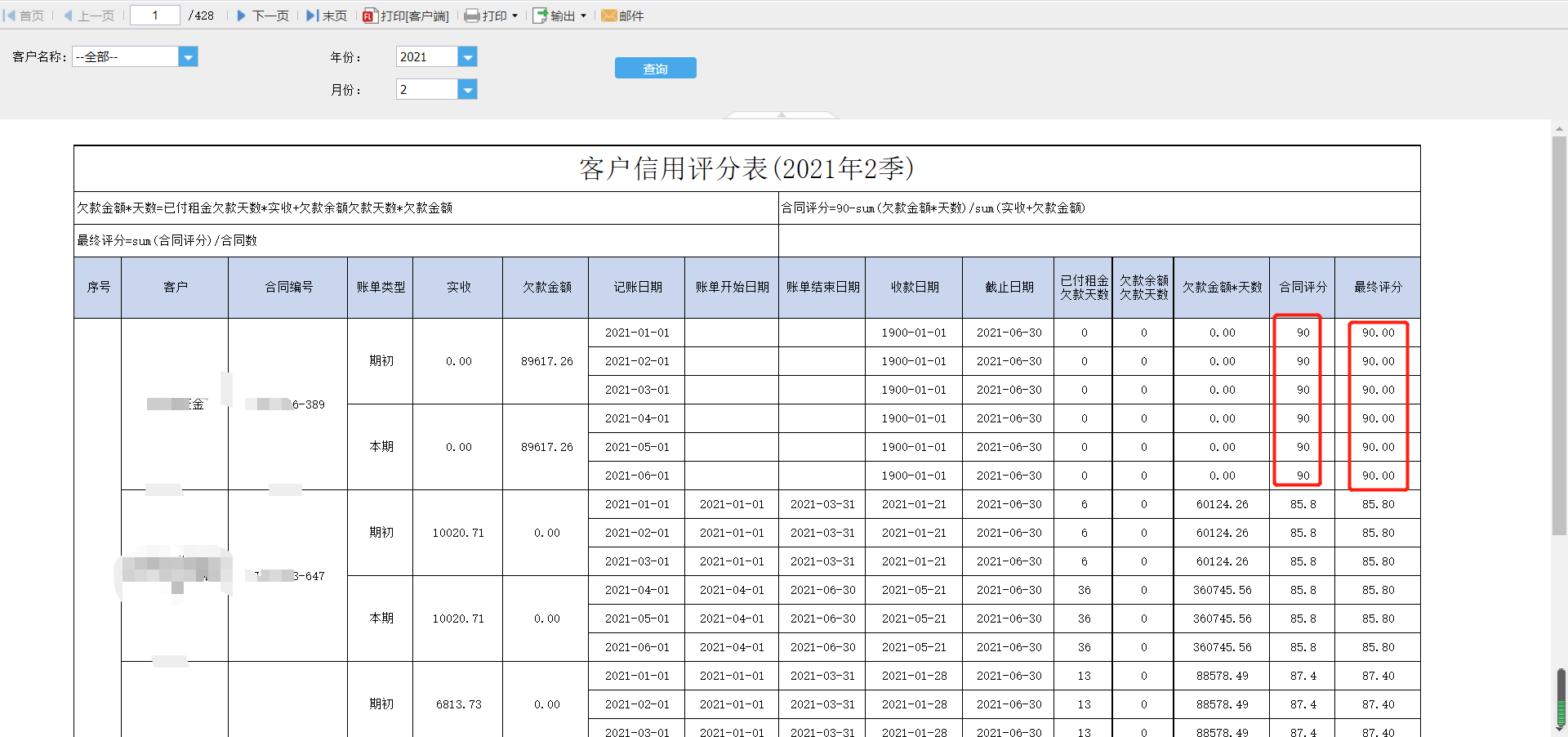Open the 客户名称 dropdown
This screenshot has height=737, width=1568.
[188, 56]
